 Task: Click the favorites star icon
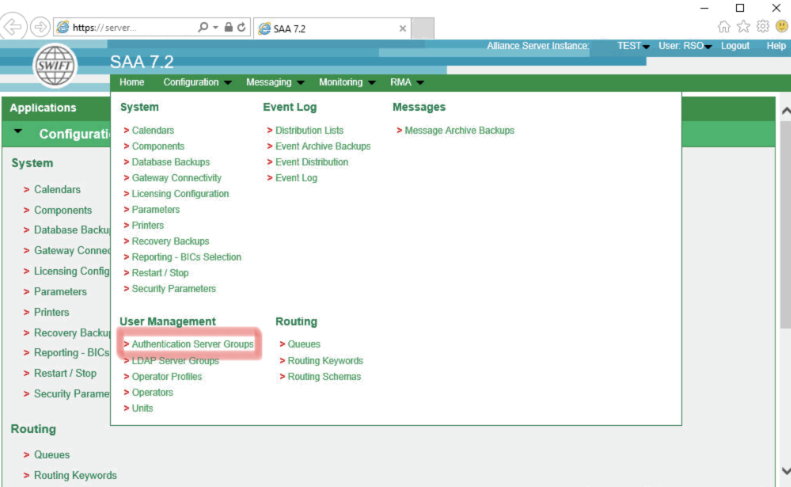point(743,27)
